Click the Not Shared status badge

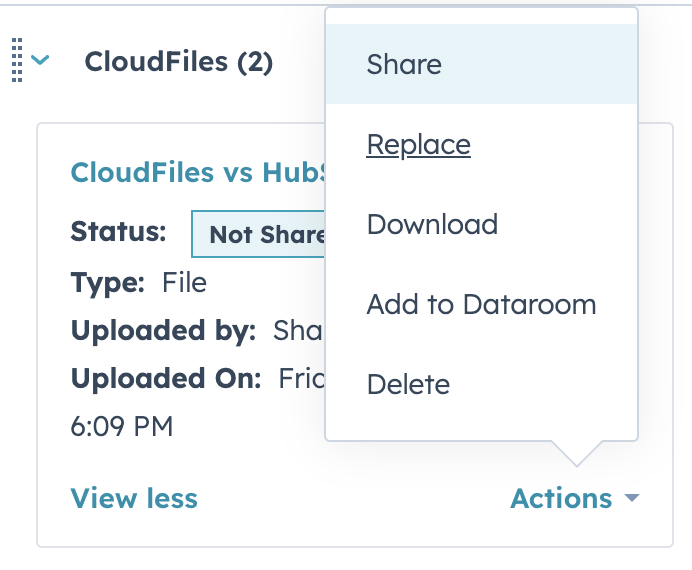258,234
